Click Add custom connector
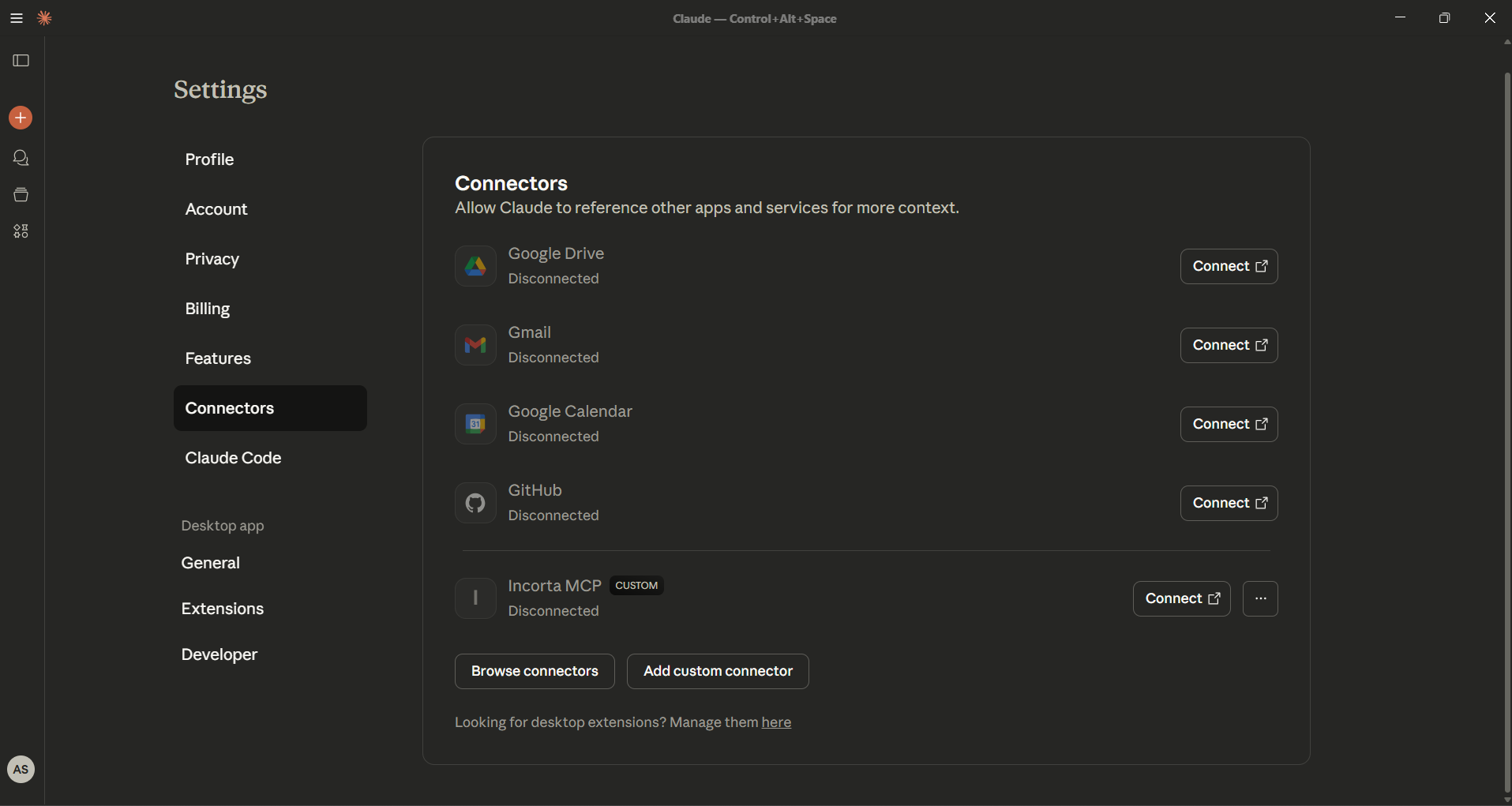The height and width of the screenshot is (806, 1512). click(718, 671)
